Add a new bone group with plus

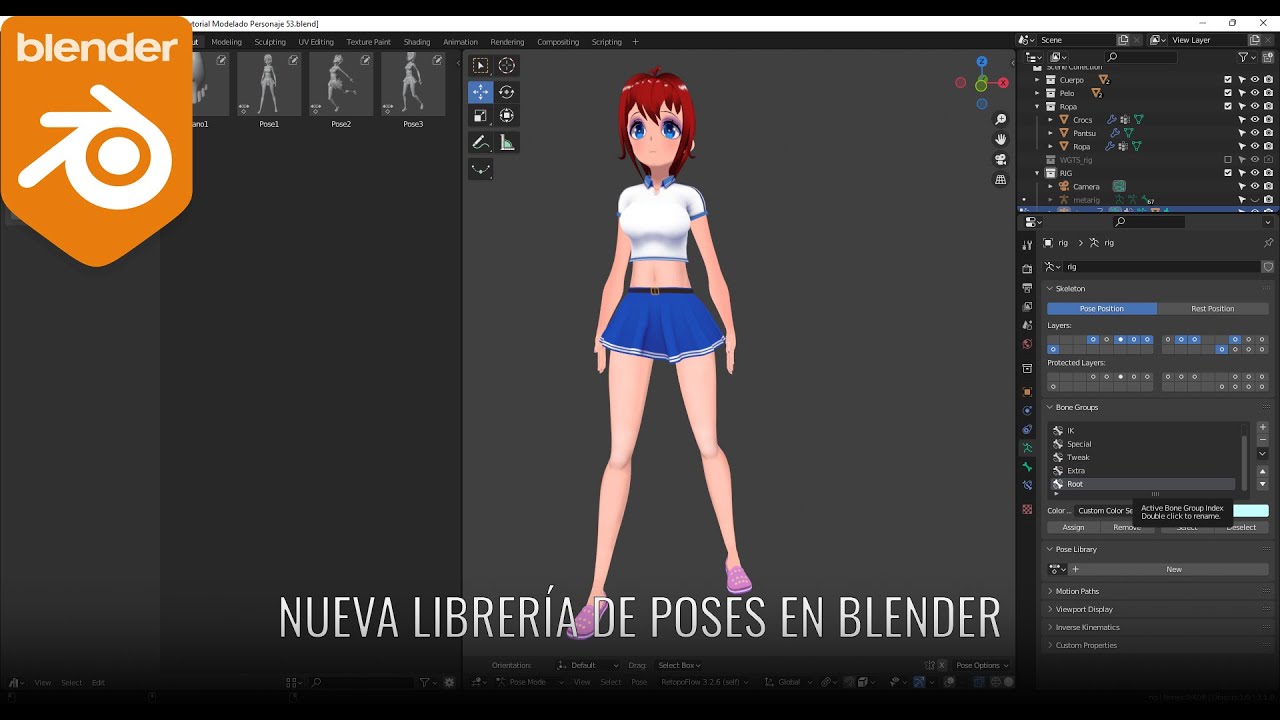(x=1262, y=428)
